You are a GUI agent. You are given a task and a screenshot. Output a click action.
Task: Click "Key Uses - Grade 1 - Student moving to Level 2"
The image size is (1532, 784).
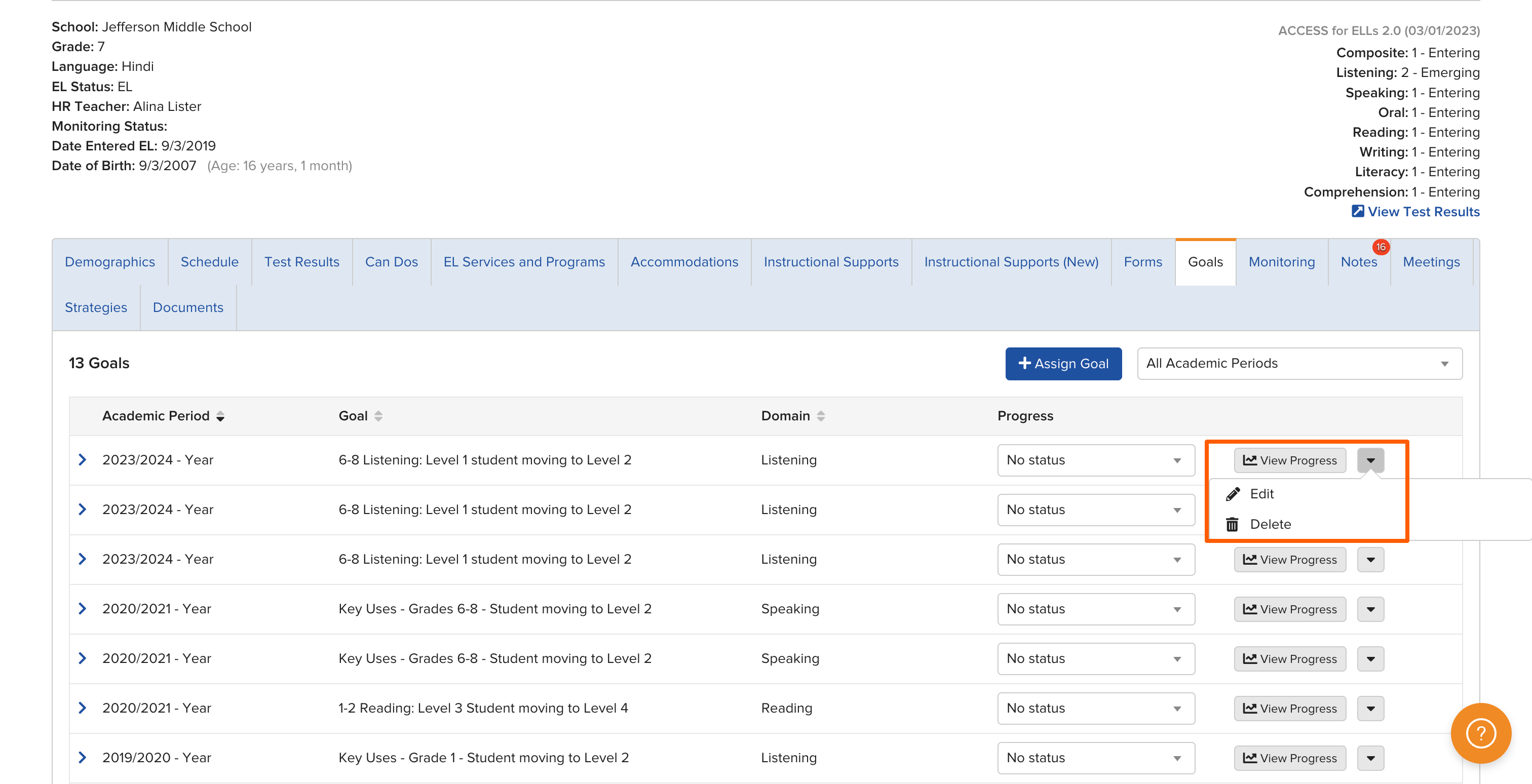483,758
